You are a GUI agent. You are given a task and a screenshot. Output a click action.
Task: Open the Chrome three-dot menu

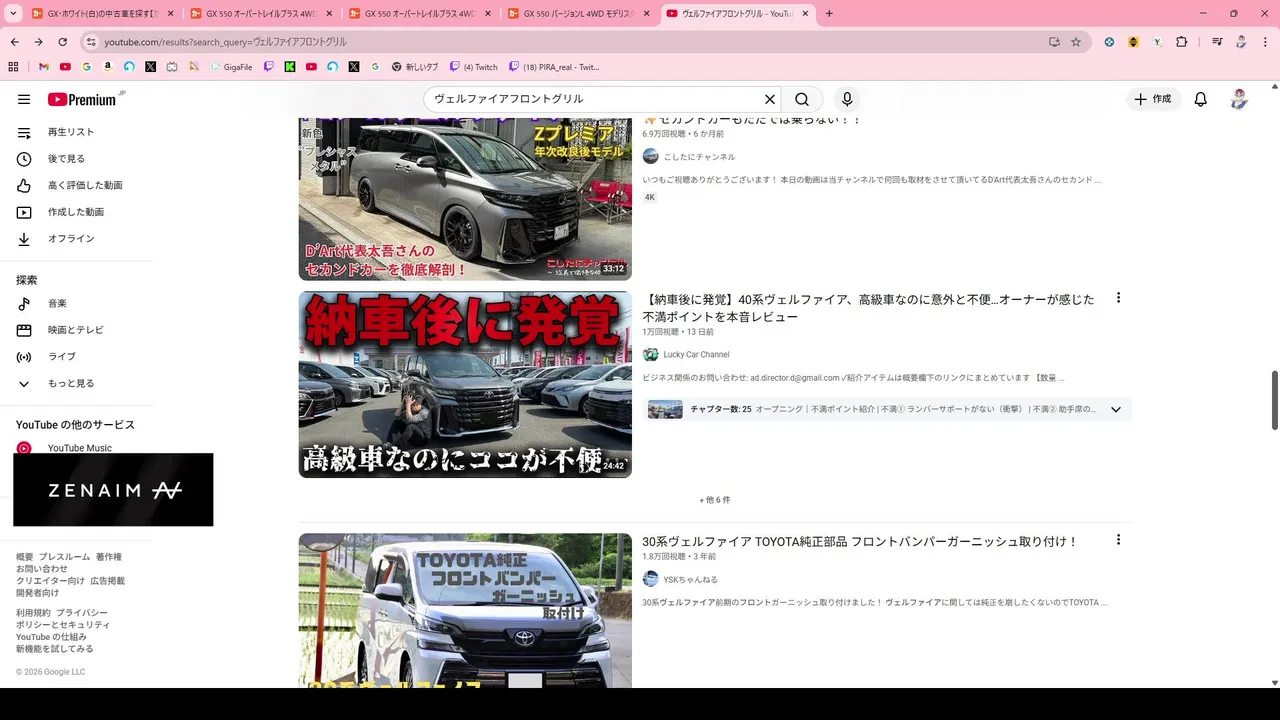click(x=1265, y=42)
